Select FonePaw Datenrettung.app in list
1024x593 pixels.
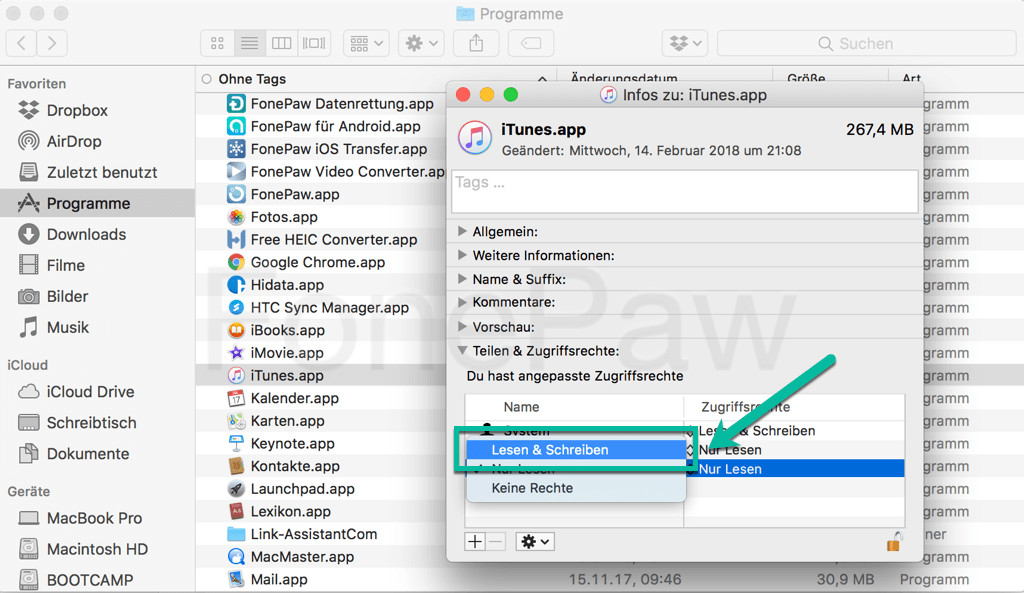(342, 104)
